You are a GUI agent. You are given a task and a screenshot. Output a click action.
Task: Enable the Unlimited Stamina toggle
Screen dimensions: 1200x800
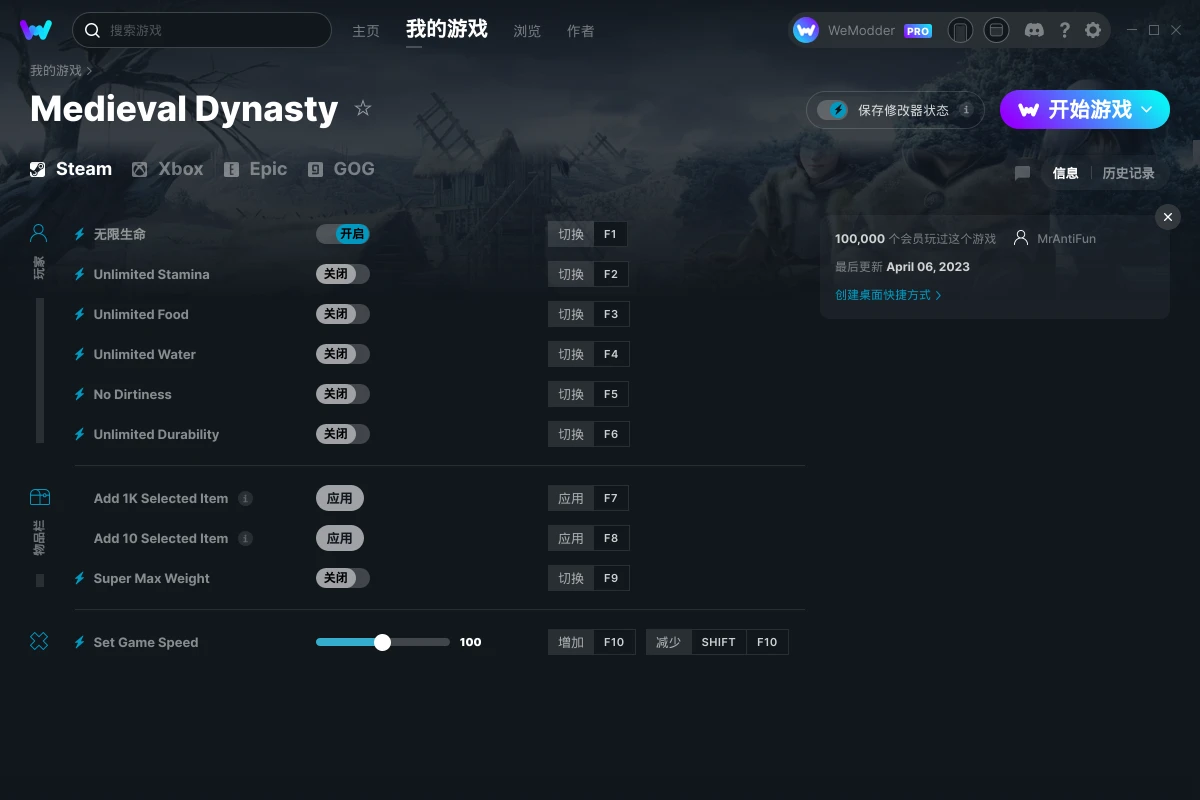(x=343, y=274)
